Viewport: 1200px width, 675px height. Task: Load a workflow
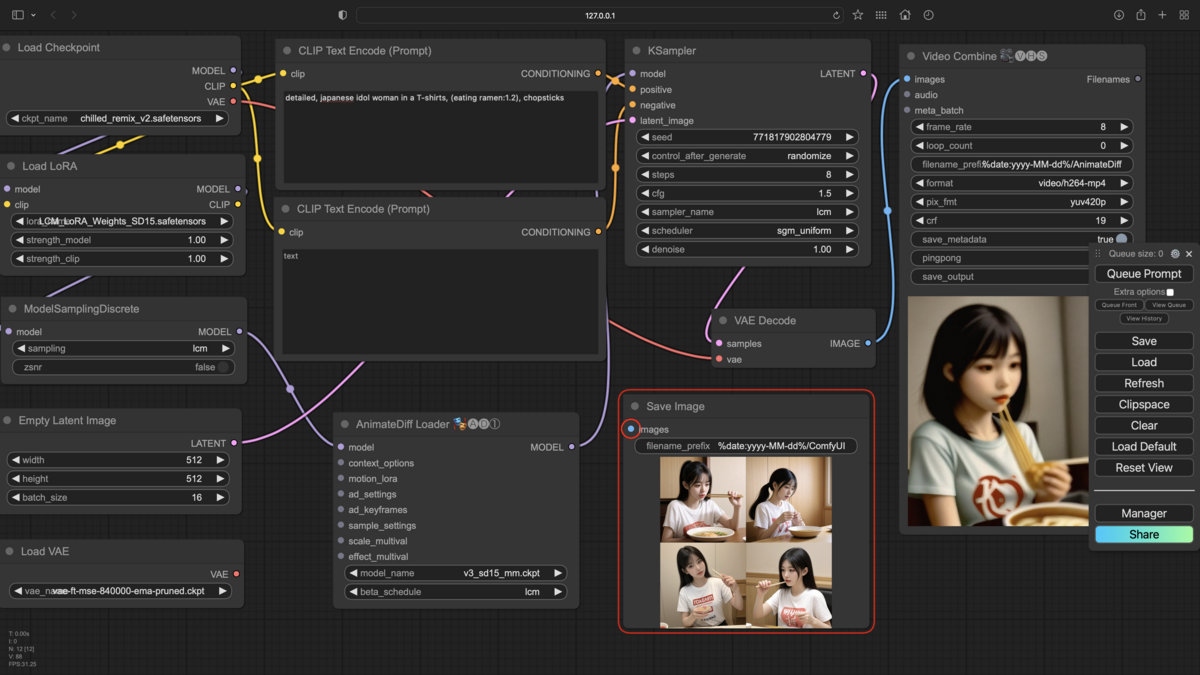click(x=1144, y=362)
